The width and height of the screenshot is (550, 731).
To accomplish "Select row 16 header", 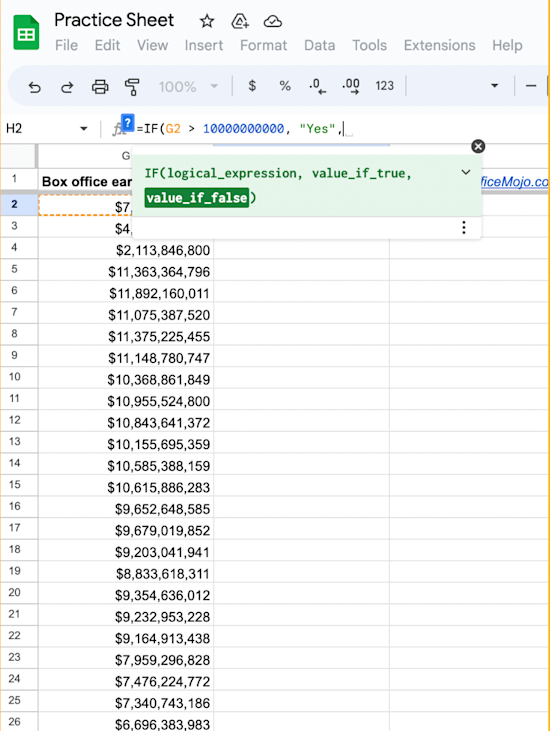I will click(x=14, y=506).
